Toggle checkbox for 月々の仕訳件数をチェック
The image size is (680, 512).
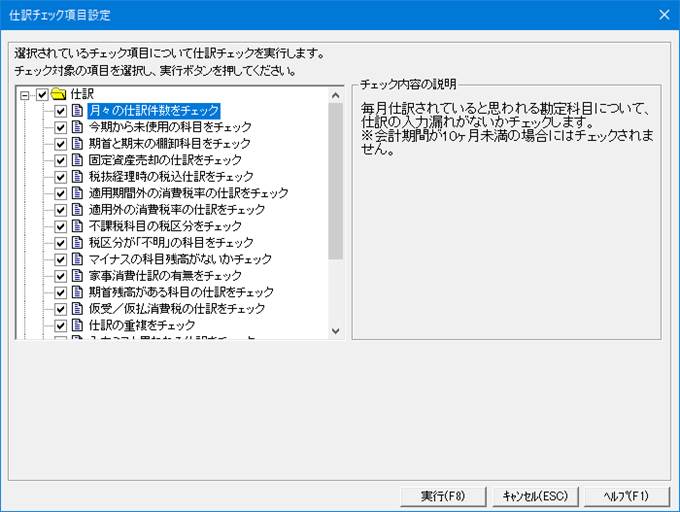[60, 111]
